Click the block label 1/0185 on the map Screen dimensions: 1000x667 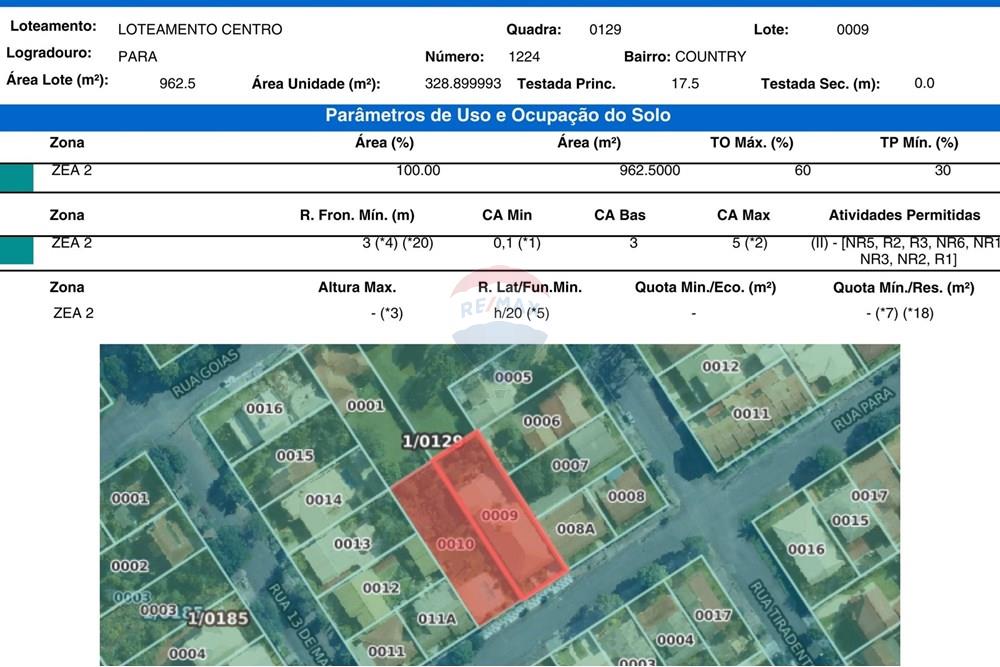pos(217,619)
